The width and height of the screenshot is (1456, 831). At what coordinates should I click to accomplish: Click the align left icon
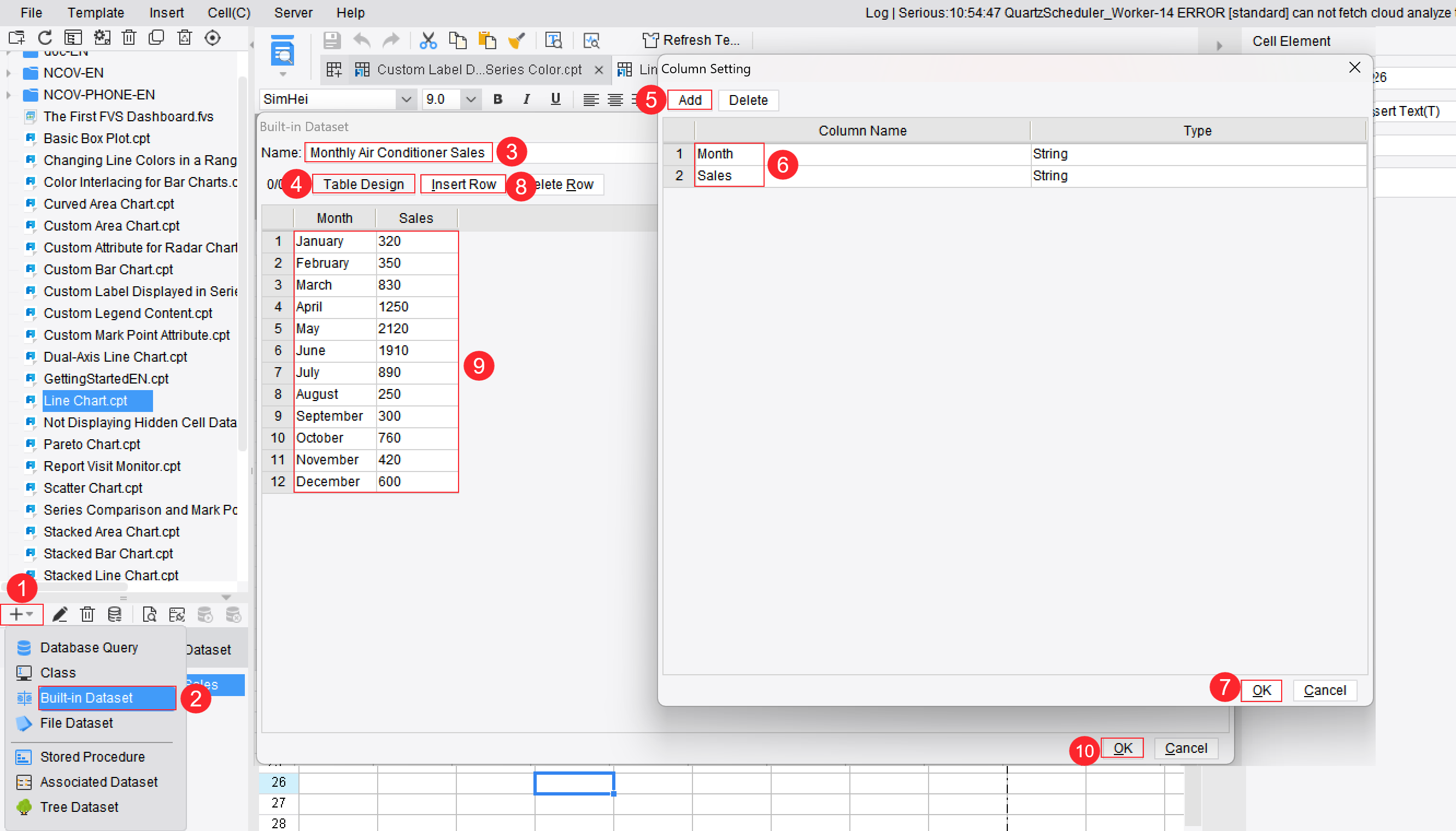(591, 100)
